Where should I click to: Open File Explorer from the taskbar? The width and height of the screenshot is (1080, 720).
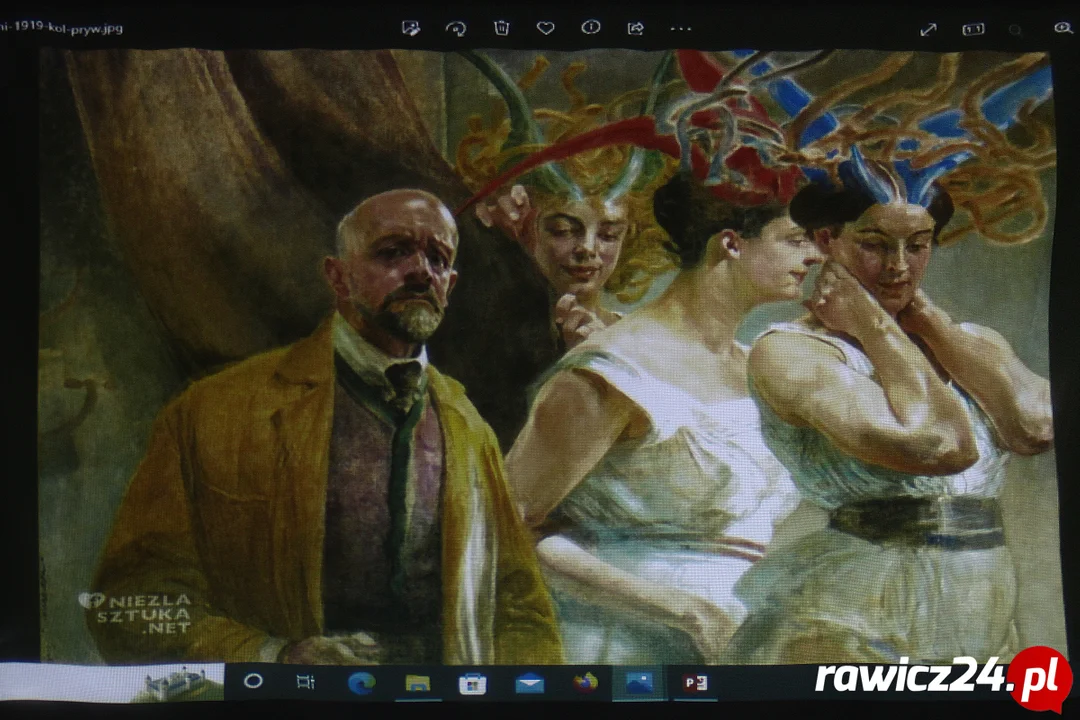[417, 683]
